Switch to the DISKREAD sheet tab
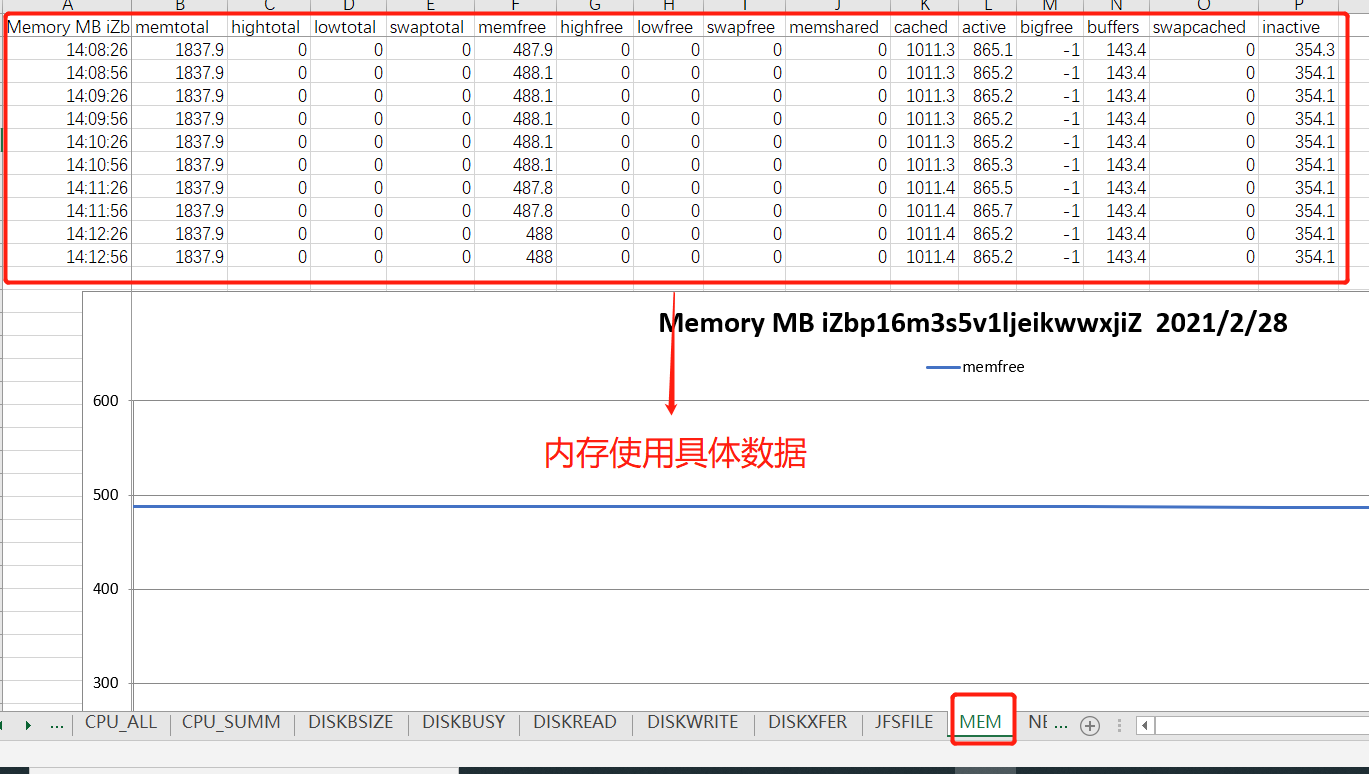 click(575, 721)
